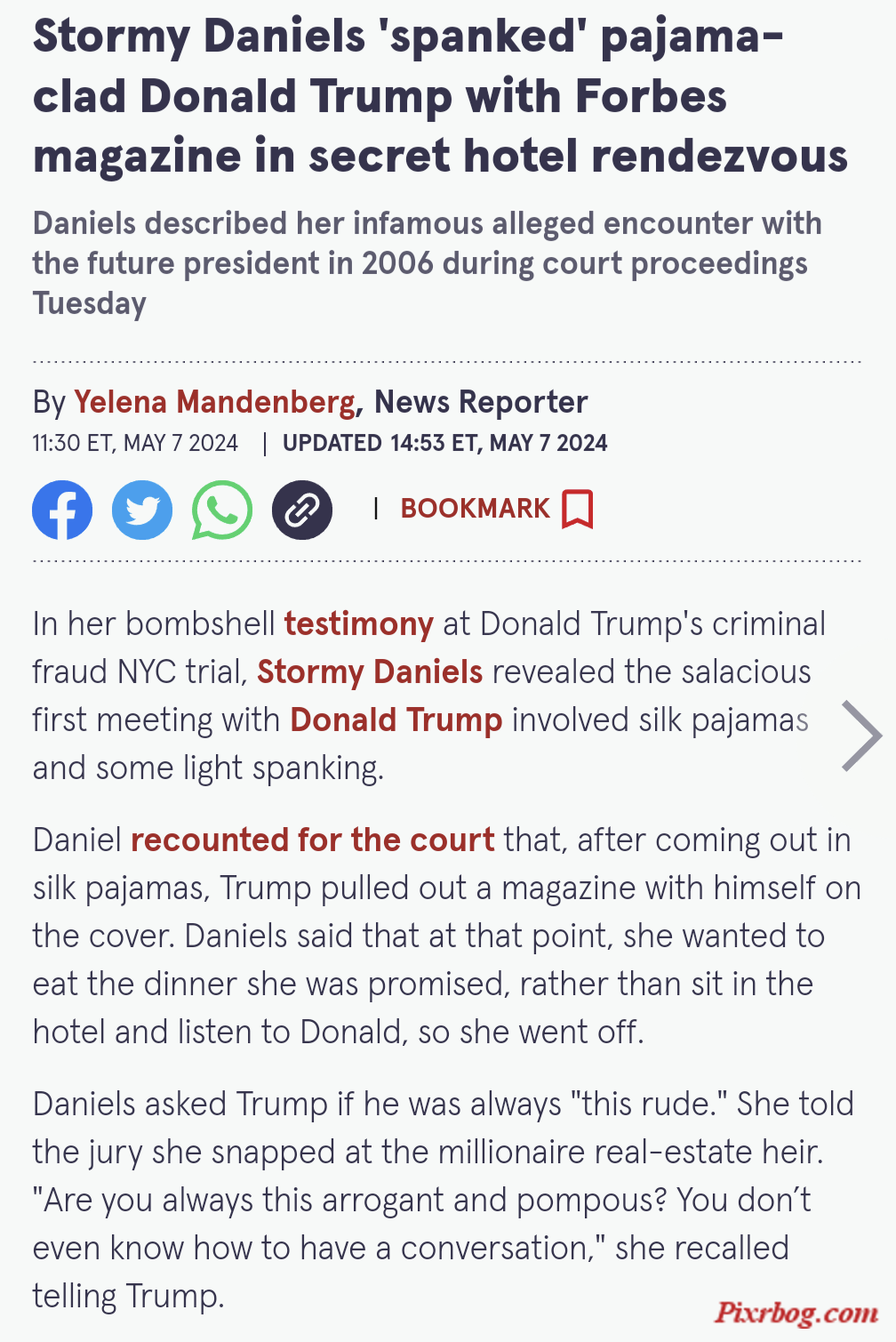Share article on Facebook

[x=62, y=510]
